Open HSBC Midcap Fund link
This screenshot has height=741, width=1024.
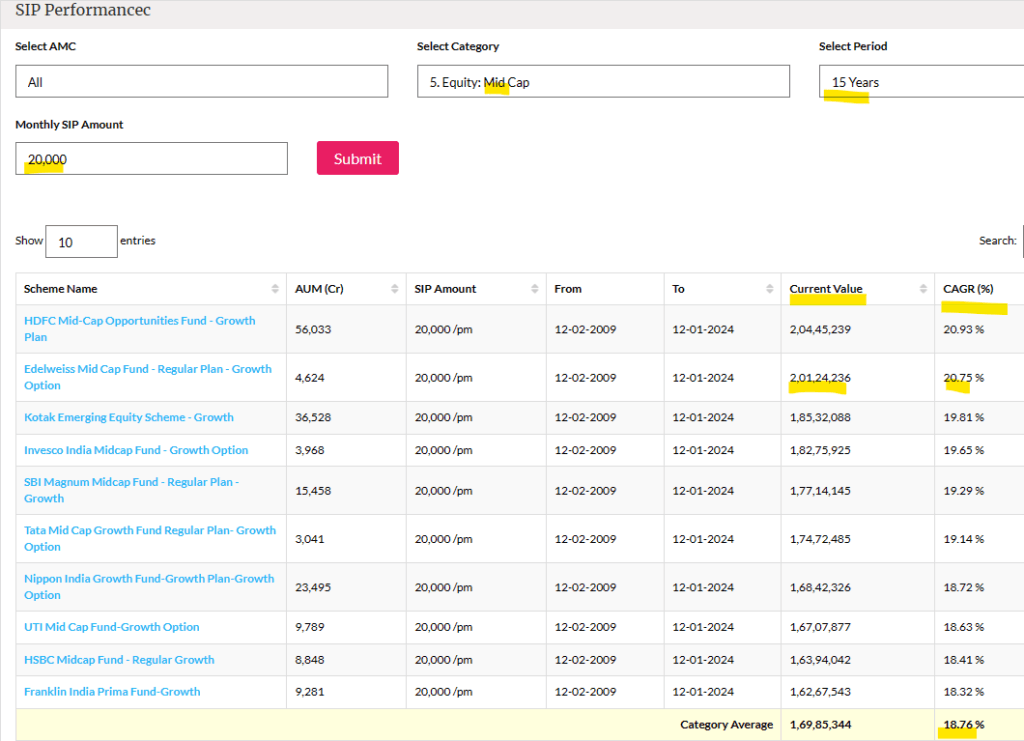click(x=119, y=660)
